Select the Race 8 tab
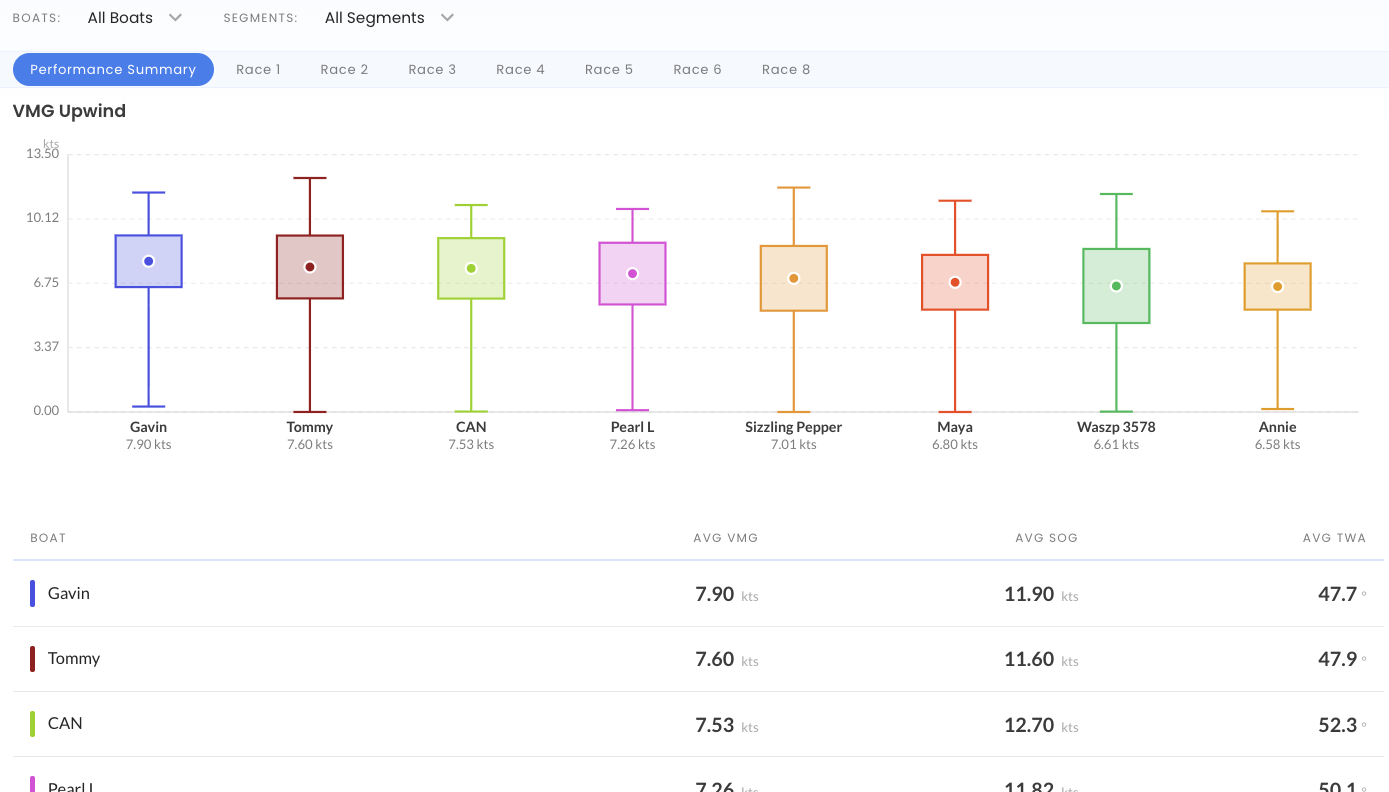The height and width of the screenshot is (792, 1389). click(786, 70)
